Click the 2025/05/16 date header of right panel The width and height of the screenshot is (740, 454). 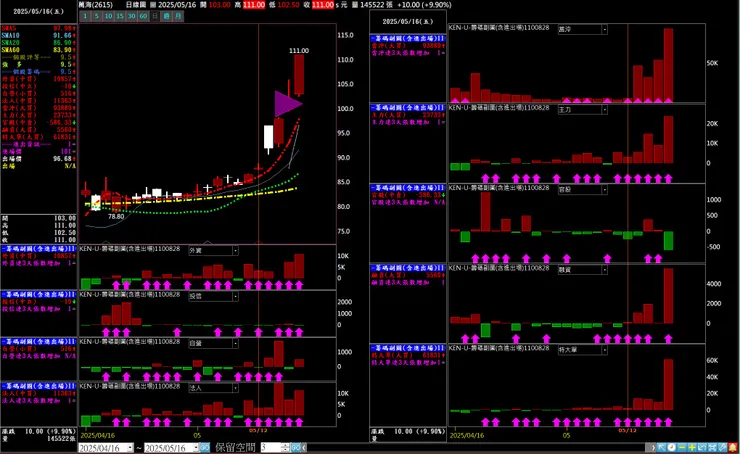point(408,22)
